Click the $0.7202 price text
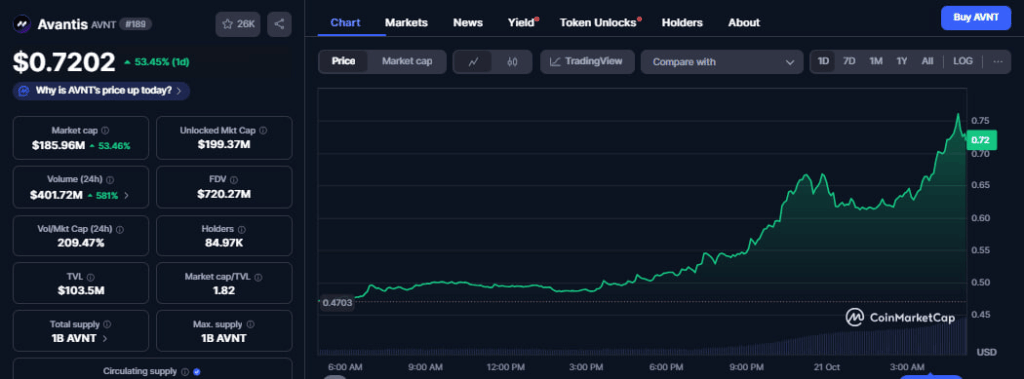Viewport: 1024px width, 379px height. click(x=64, y=62)
